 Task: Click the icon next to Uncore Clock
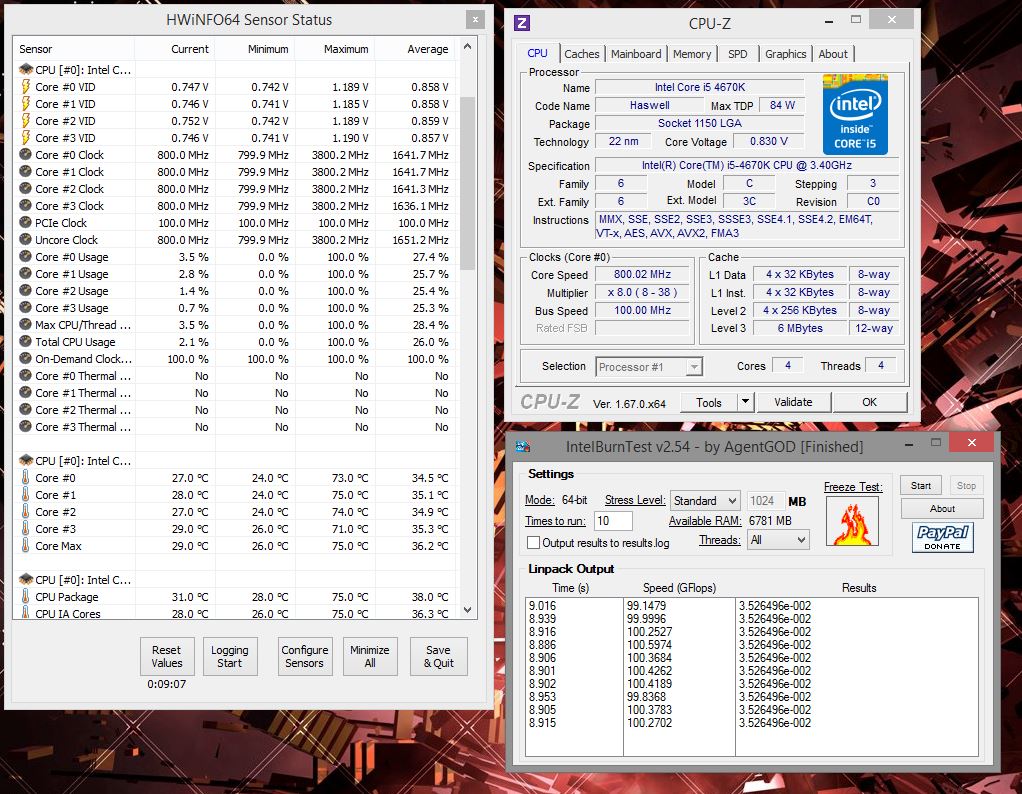(25, 239)
